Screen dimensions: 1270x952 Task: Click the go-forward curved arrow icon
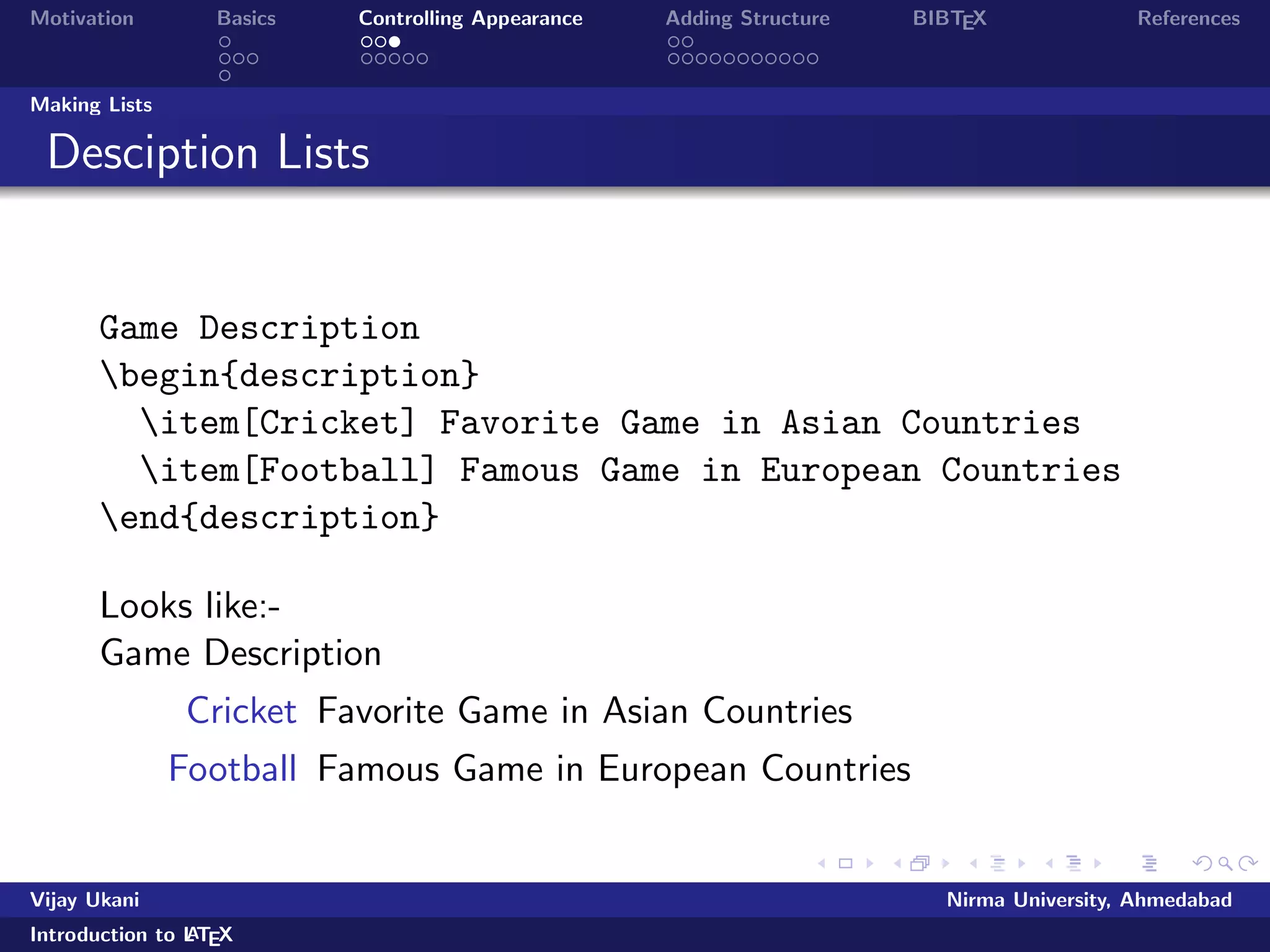[1248, 863]
